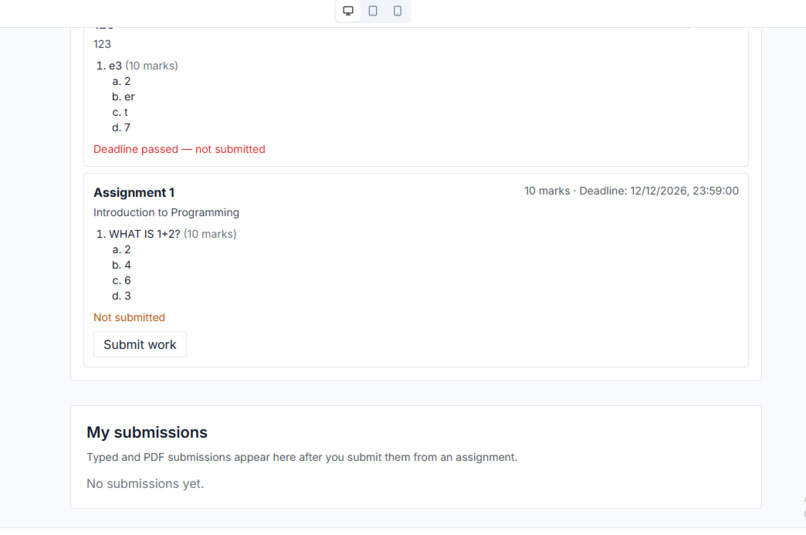Select option 'd. 3' under WHAT IS 1+2?
The width and height of the screenshot is (806, 535).
(121, 296)
